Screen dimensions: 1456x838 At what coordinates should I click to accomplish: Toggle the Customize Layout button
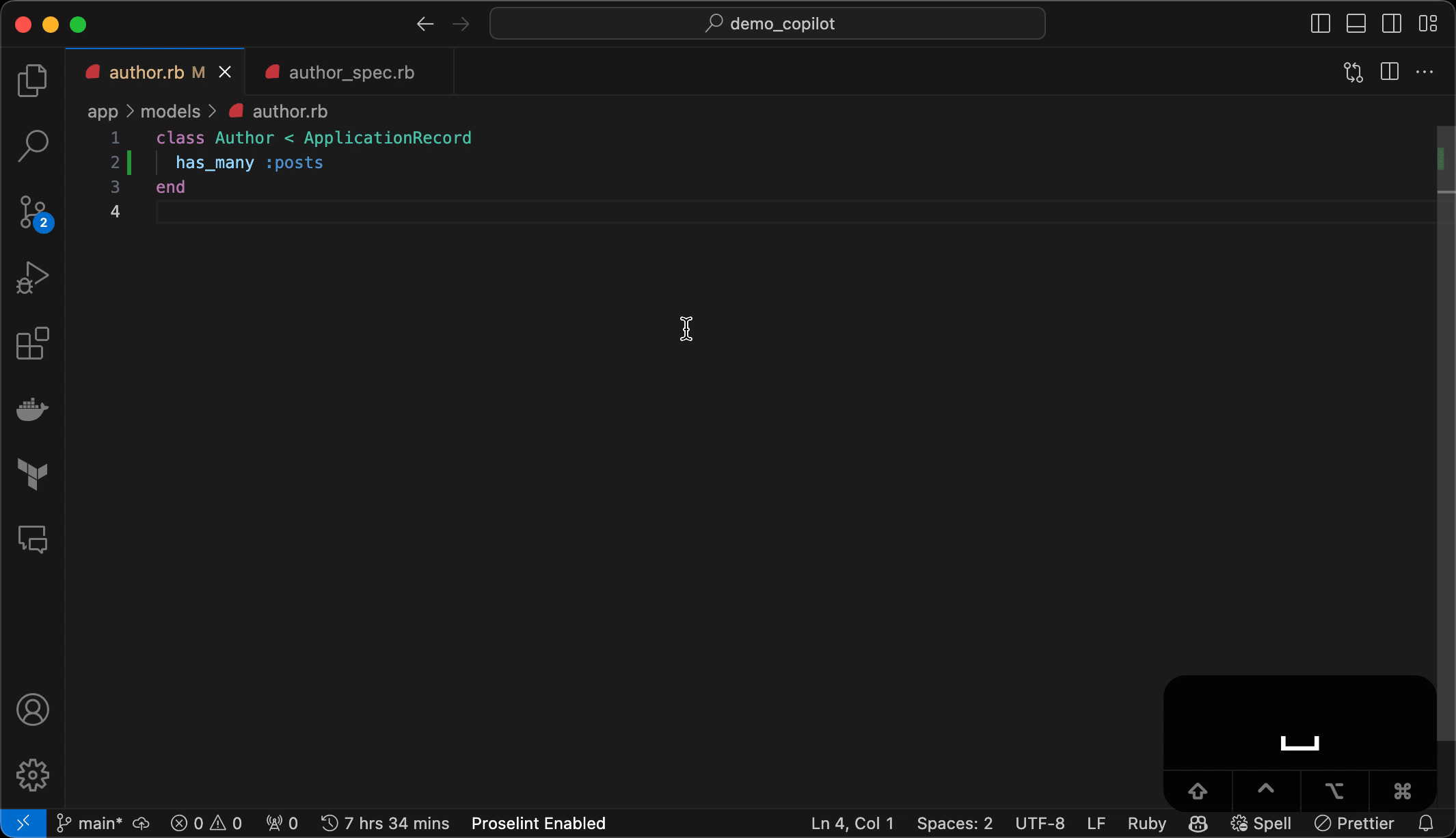point(1428,22)
